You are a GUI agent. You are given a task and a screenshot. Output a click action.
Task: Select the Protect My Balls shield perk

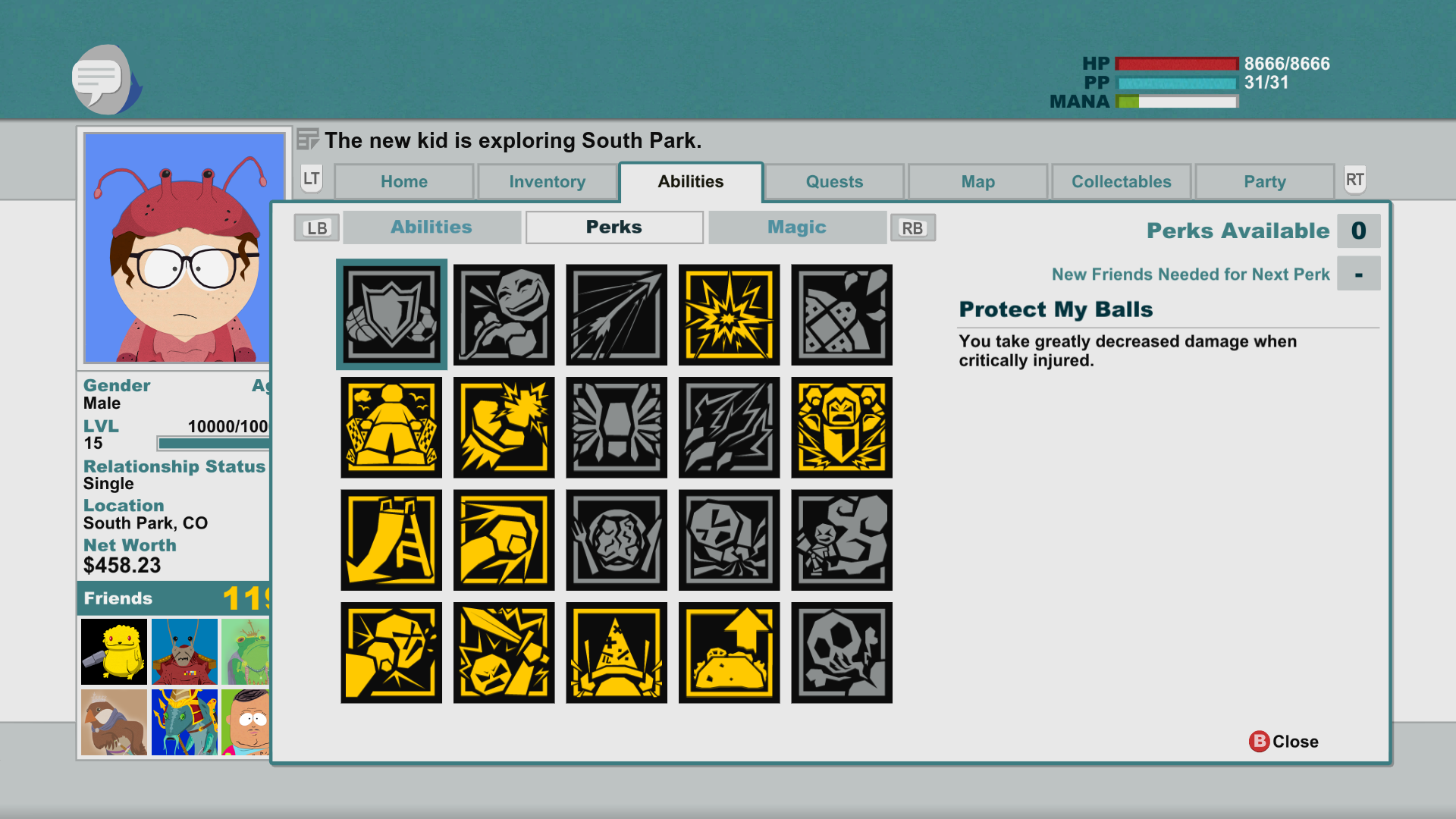[391, 315]
